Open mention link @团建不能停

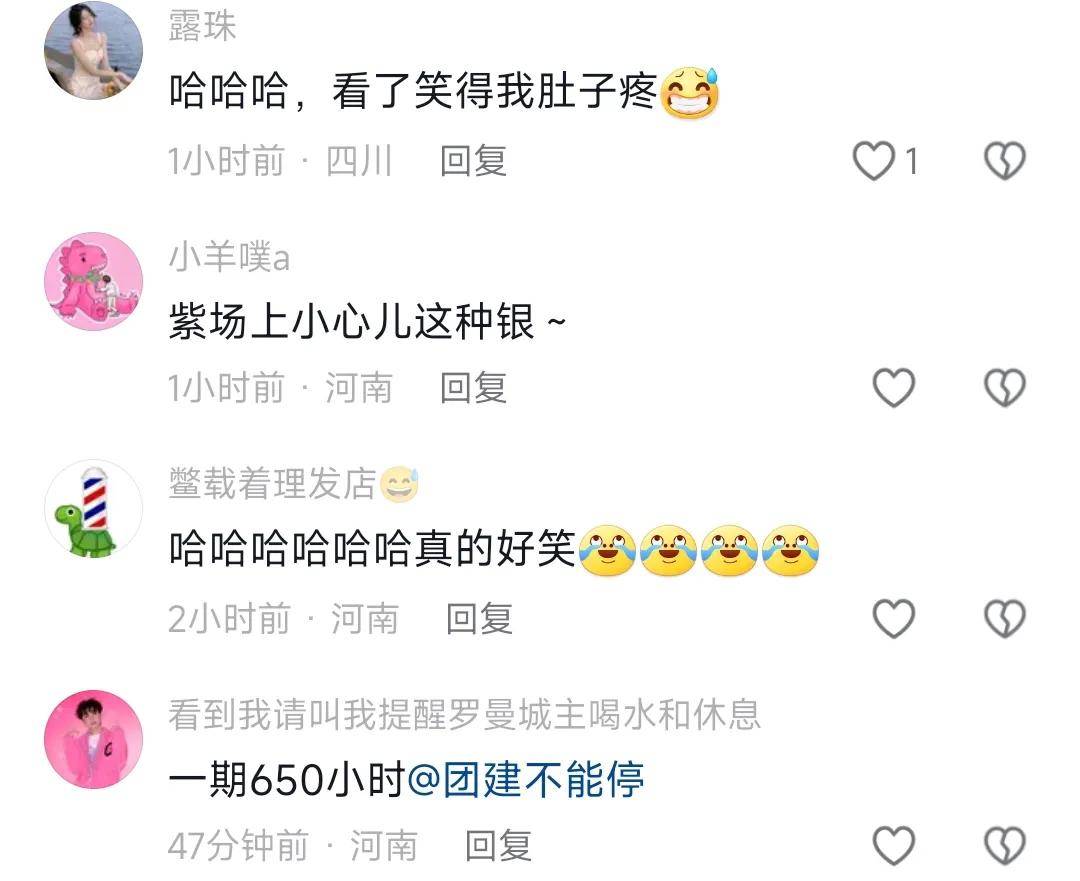526,780
